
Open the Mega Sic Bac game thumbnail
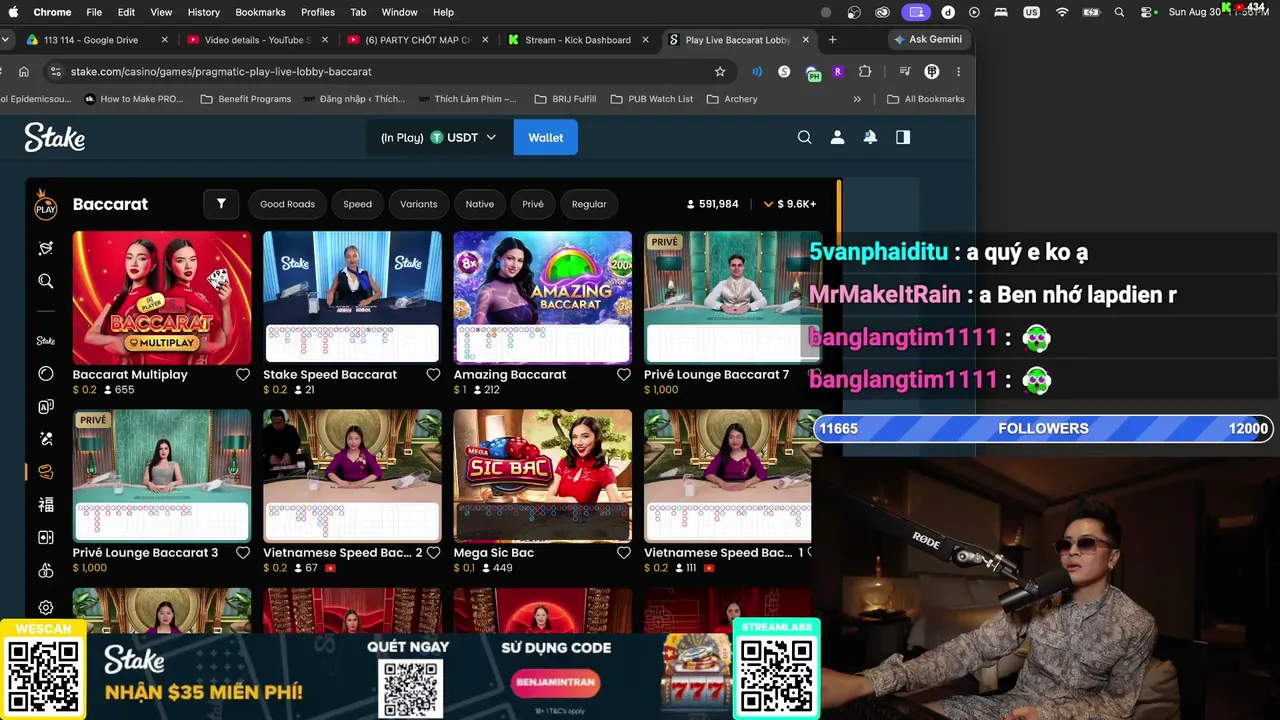click(543, 476)
